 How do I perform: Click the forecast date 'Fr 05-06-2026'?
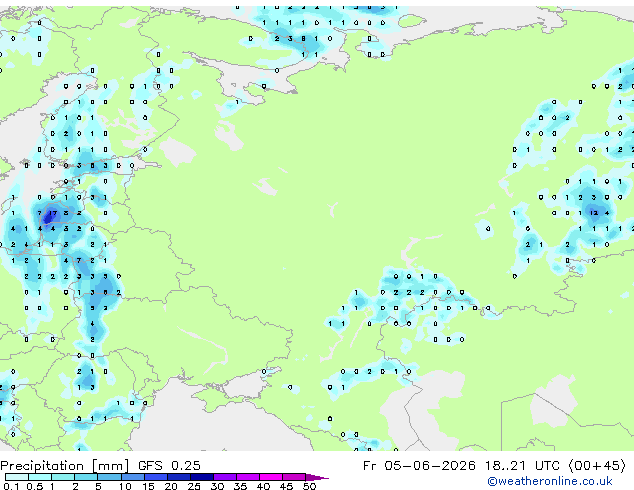[x=419, y=466]
